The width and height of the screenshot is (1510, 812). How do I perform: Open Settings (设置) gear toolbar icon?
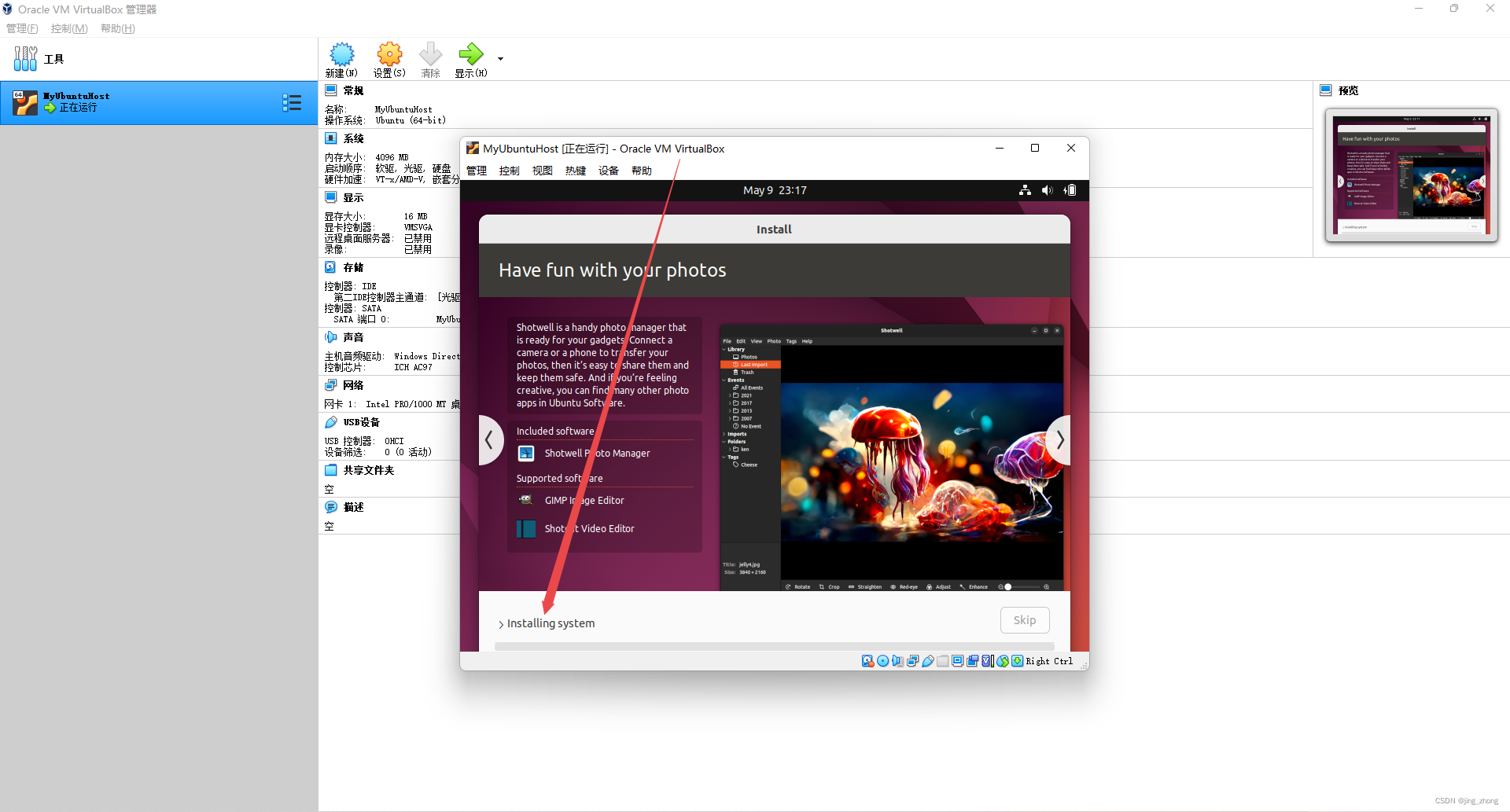tap(389, 59)
